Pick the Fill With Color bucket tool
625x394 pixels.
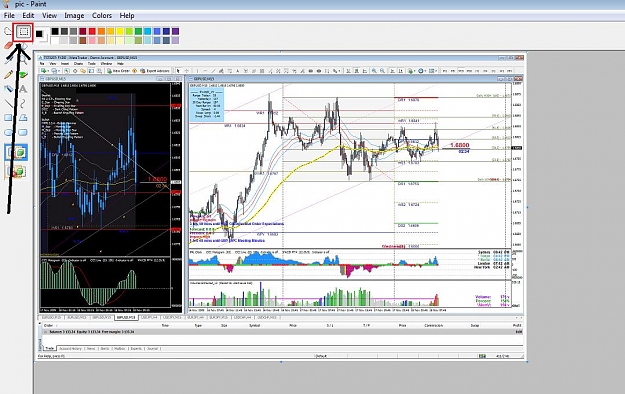pyautogui.click(x=24, y=46)
